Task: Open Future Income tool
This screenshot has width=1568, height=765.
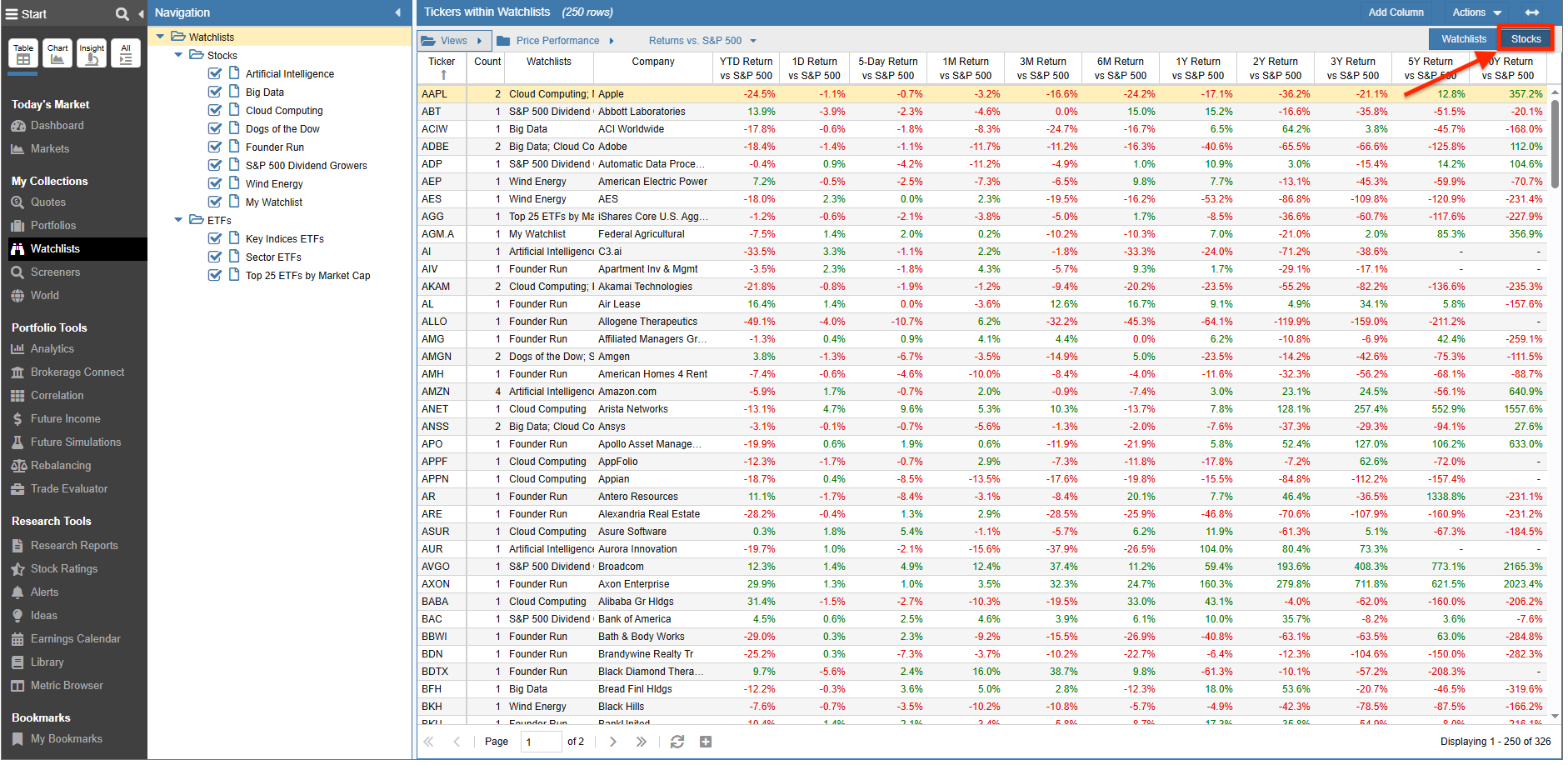Action: click(65, 419)
